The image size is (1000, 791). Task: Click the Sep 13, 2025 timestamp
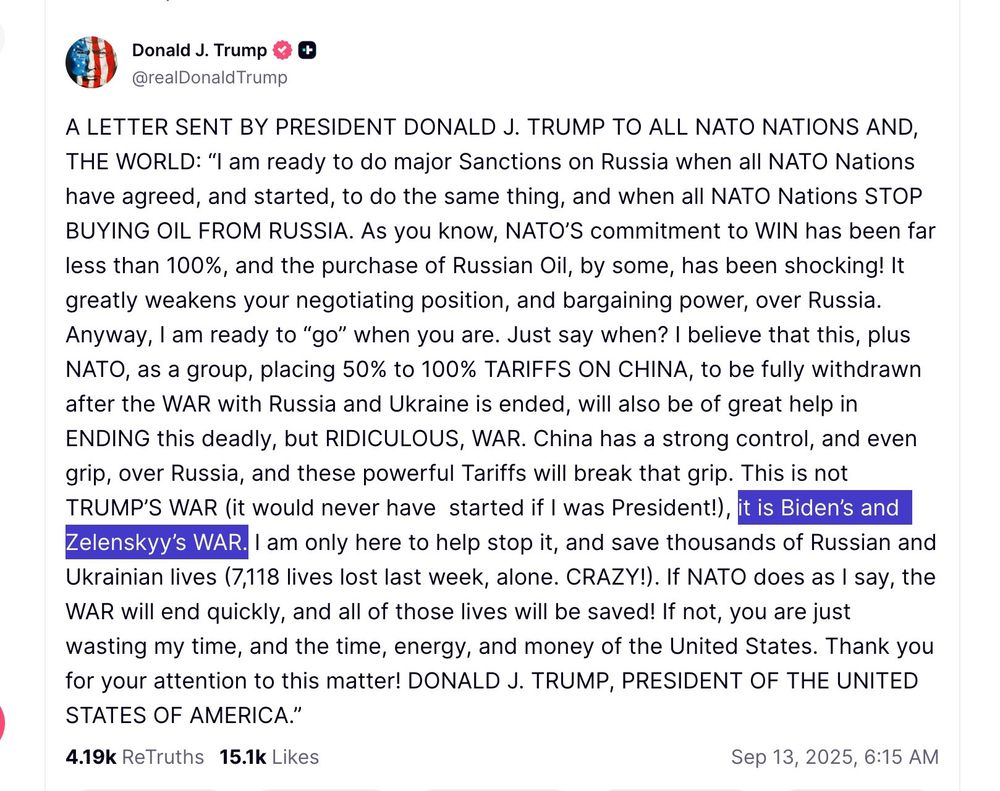pos(834,757)
